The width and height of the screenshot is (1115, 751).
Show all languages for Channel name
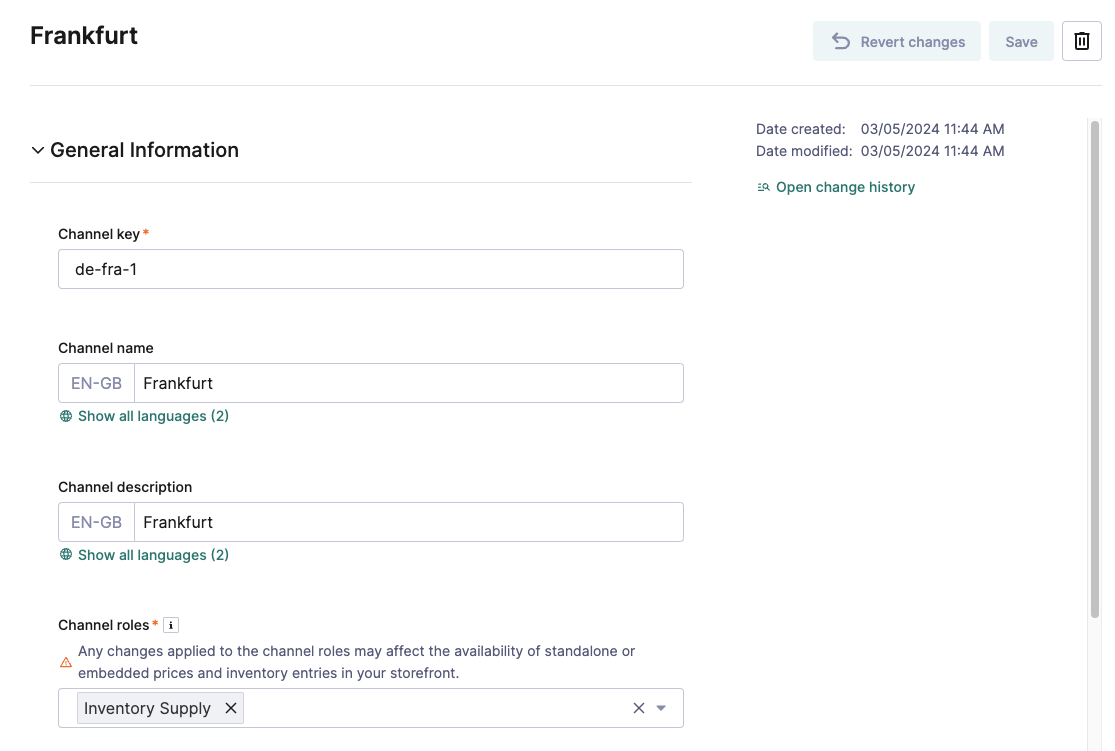(x=152, y=415)
